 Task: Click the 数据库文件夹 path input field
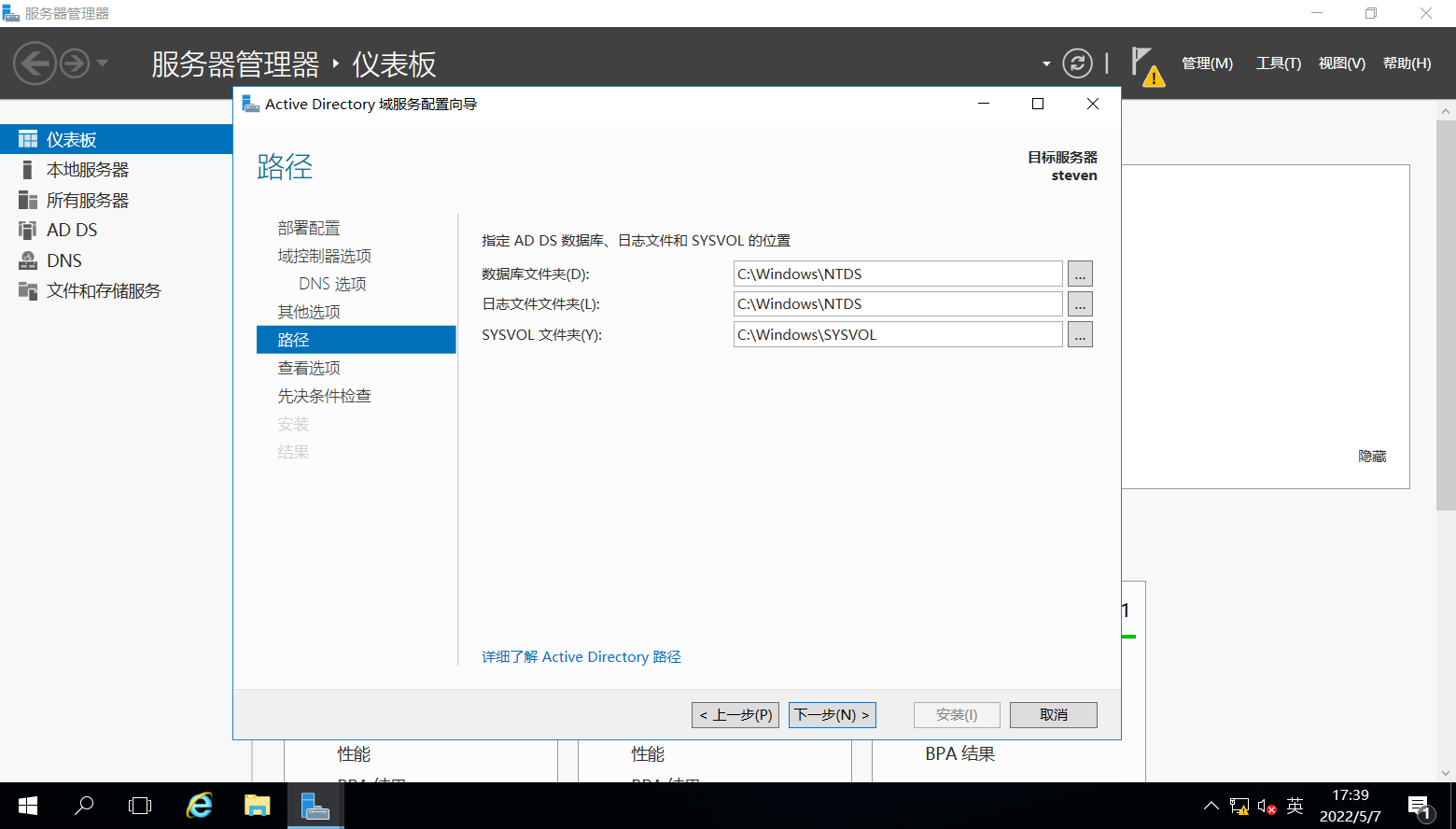coord(898,274)
